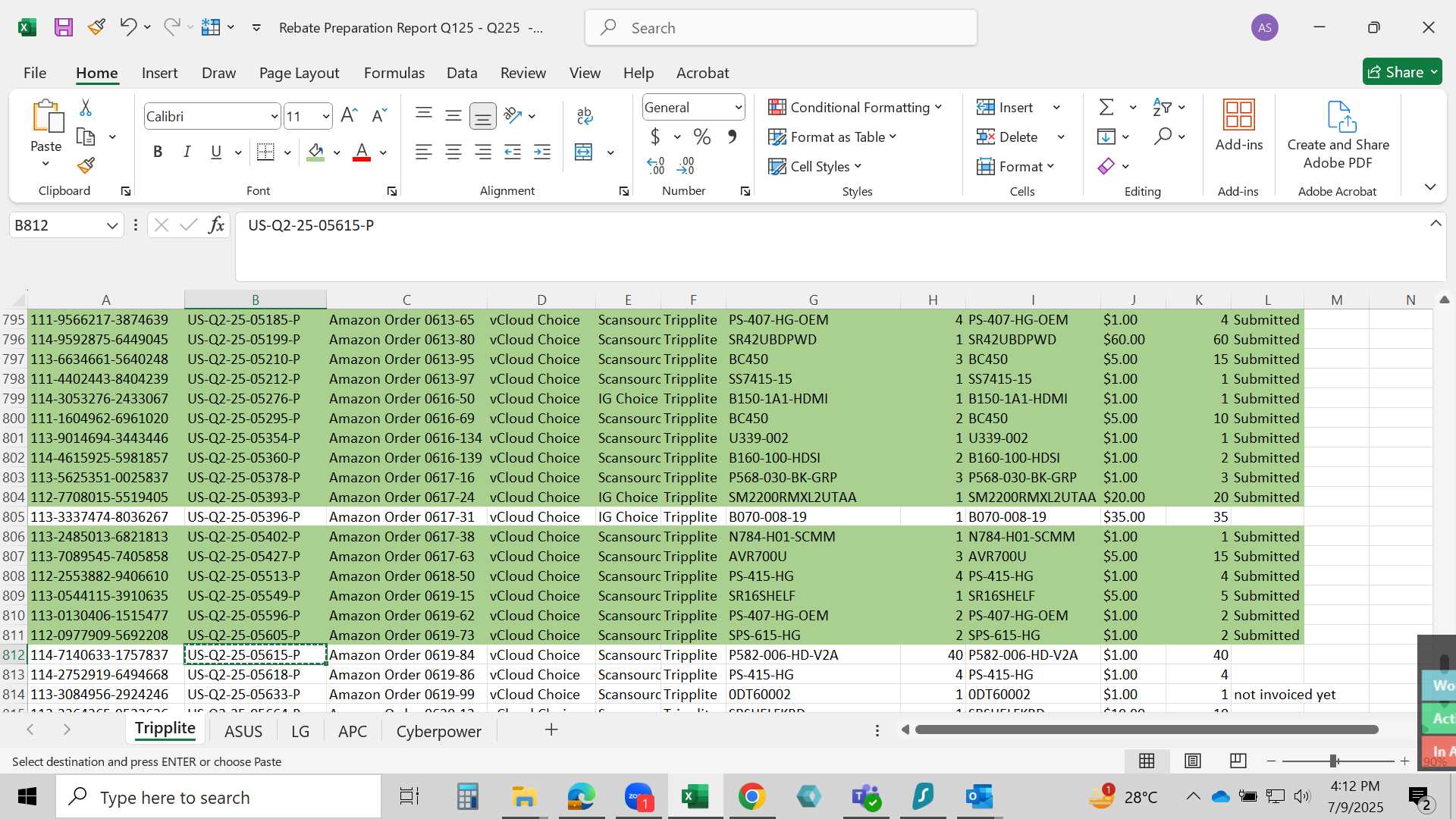This screenshot has width=1456, height=819.
Task: Add a new sheet with plus button
Action: [x=551, y=730]
